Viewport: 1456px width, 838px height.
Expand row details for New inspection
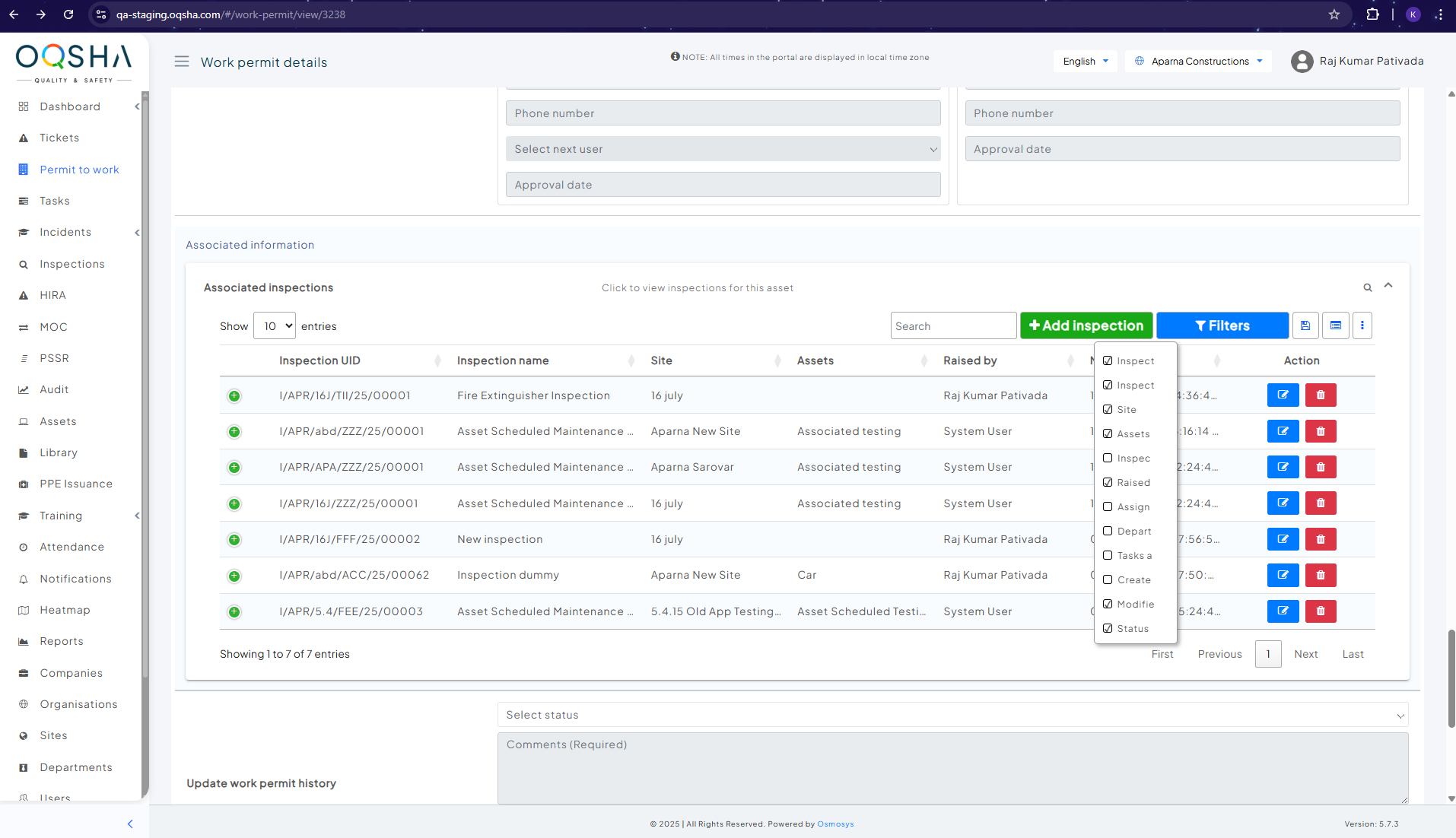pos(234,540)
